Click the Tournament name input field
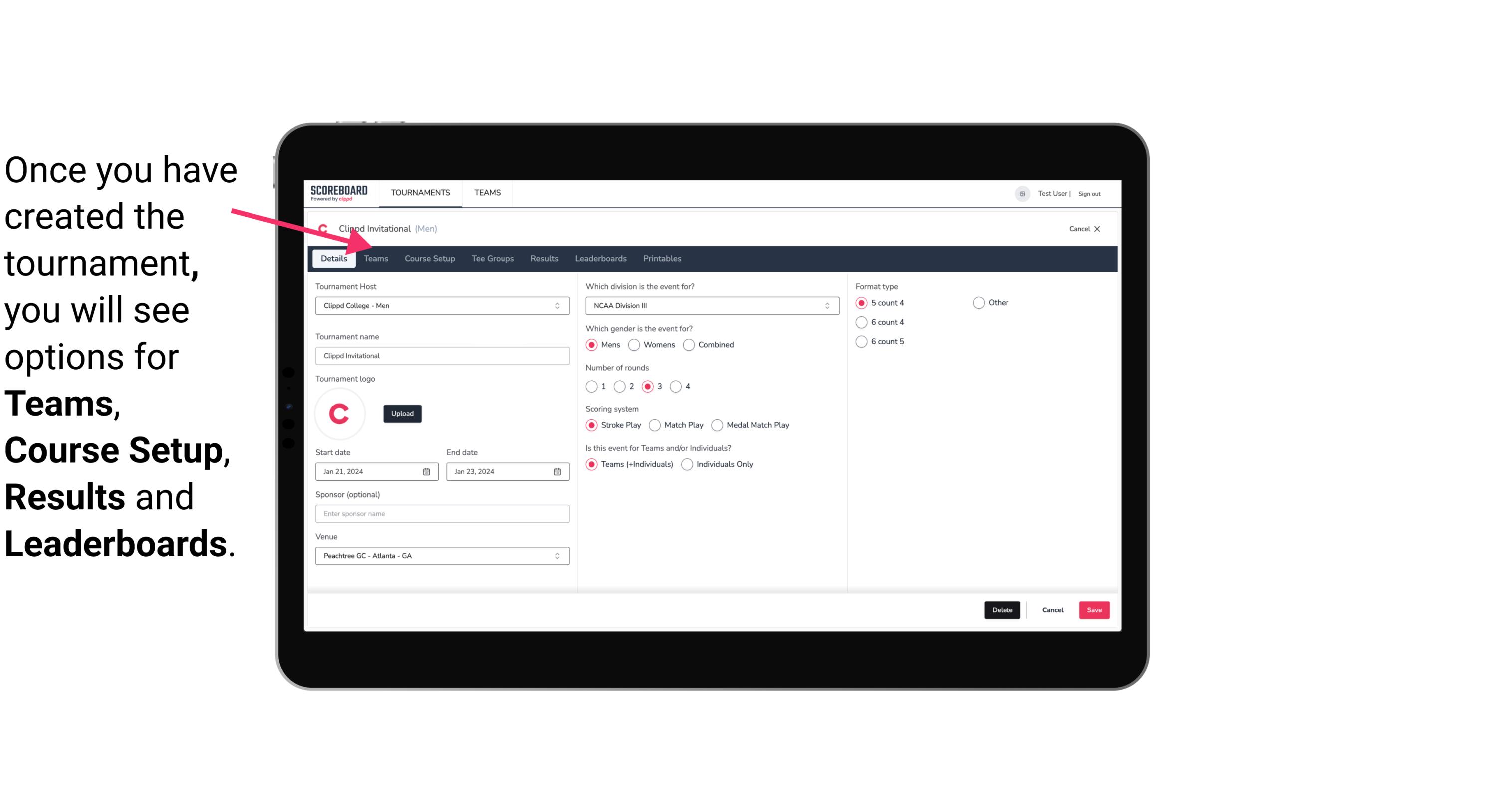Viewport: 1510px width, 812px height. (x=442, y=355)
